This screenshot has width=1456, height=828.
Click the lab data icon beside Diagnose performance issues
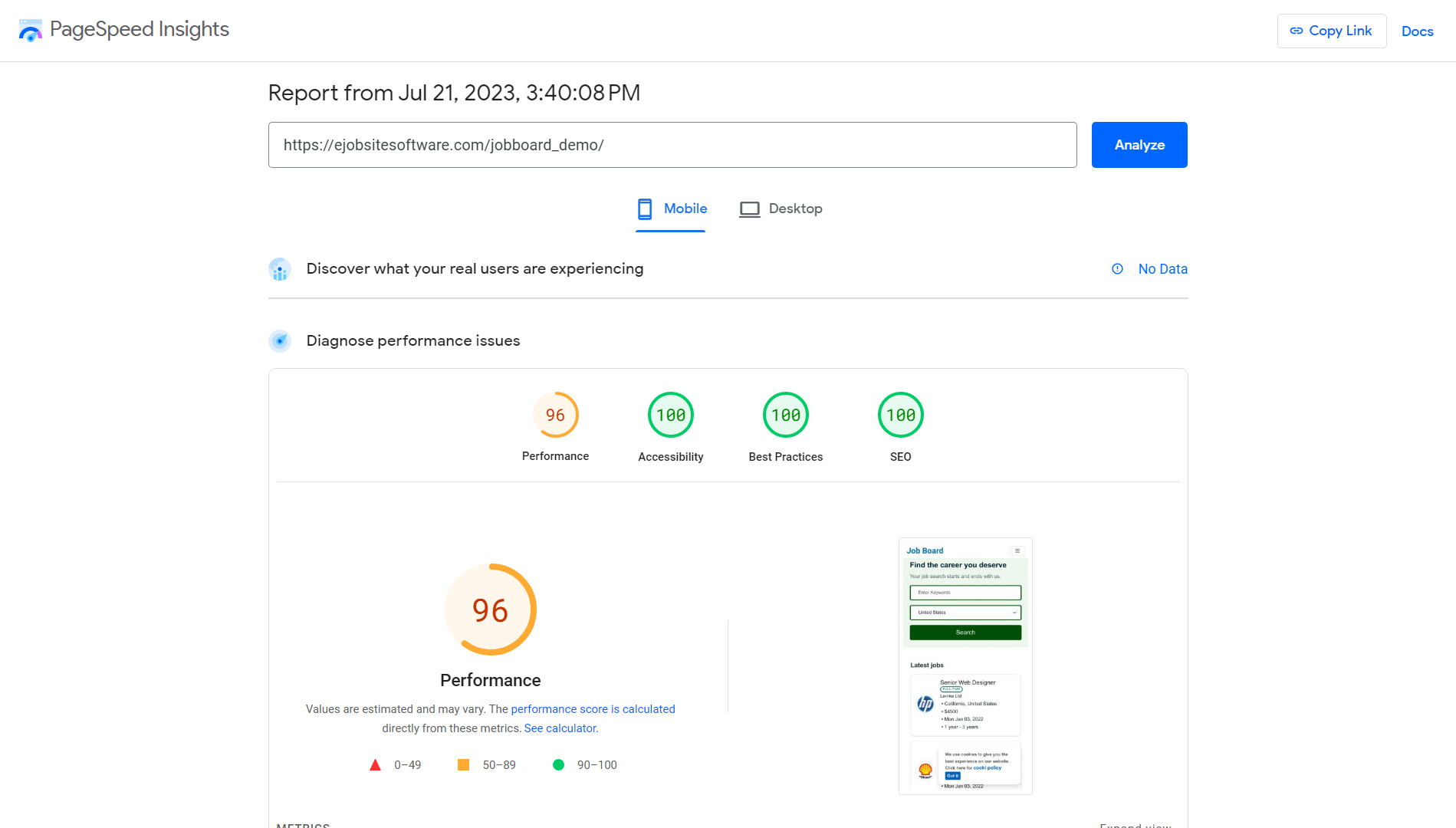click(x=280, y=341)
